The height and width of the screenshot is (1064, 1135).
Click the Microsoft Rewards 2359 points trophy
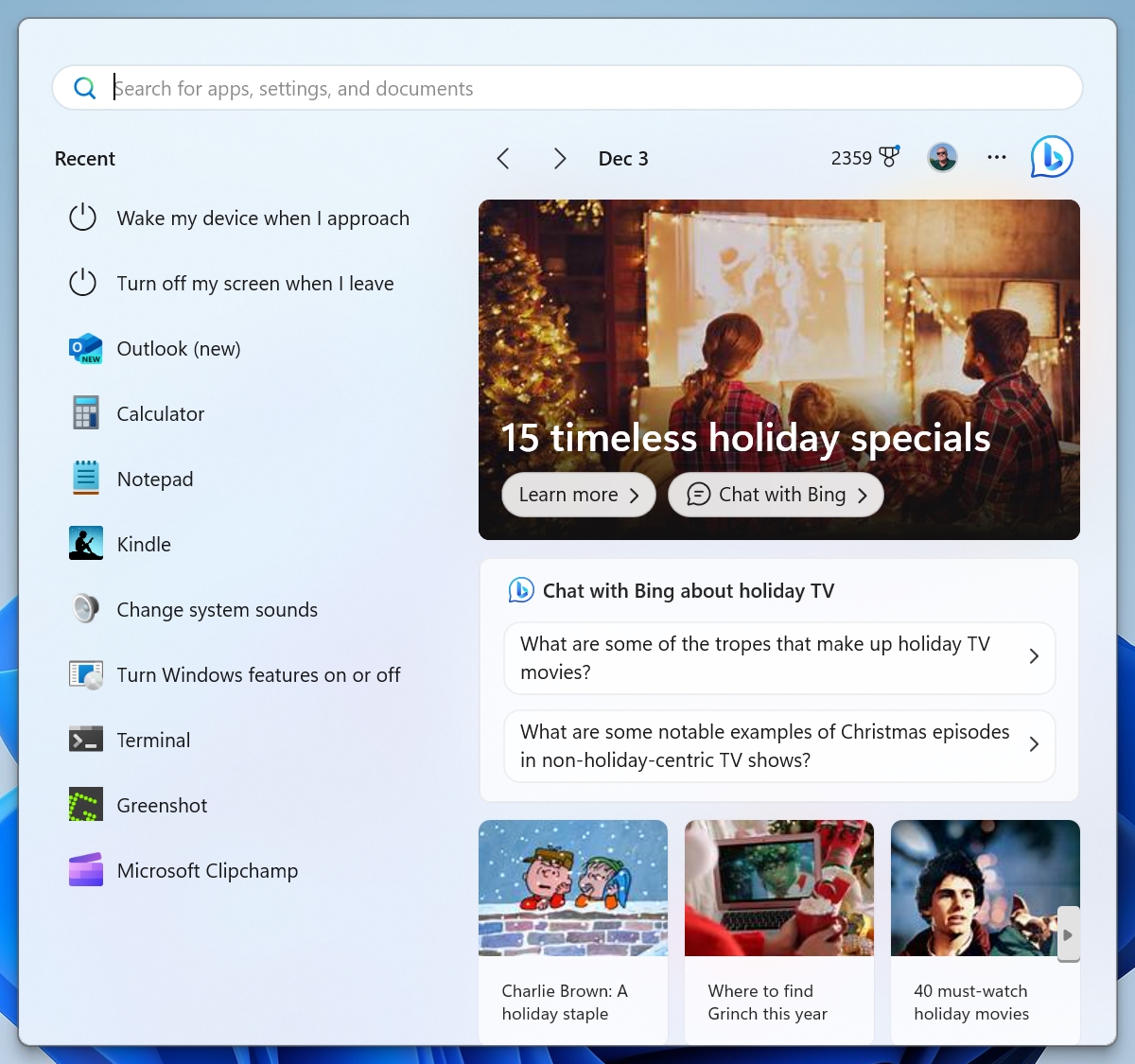(865, 158)
